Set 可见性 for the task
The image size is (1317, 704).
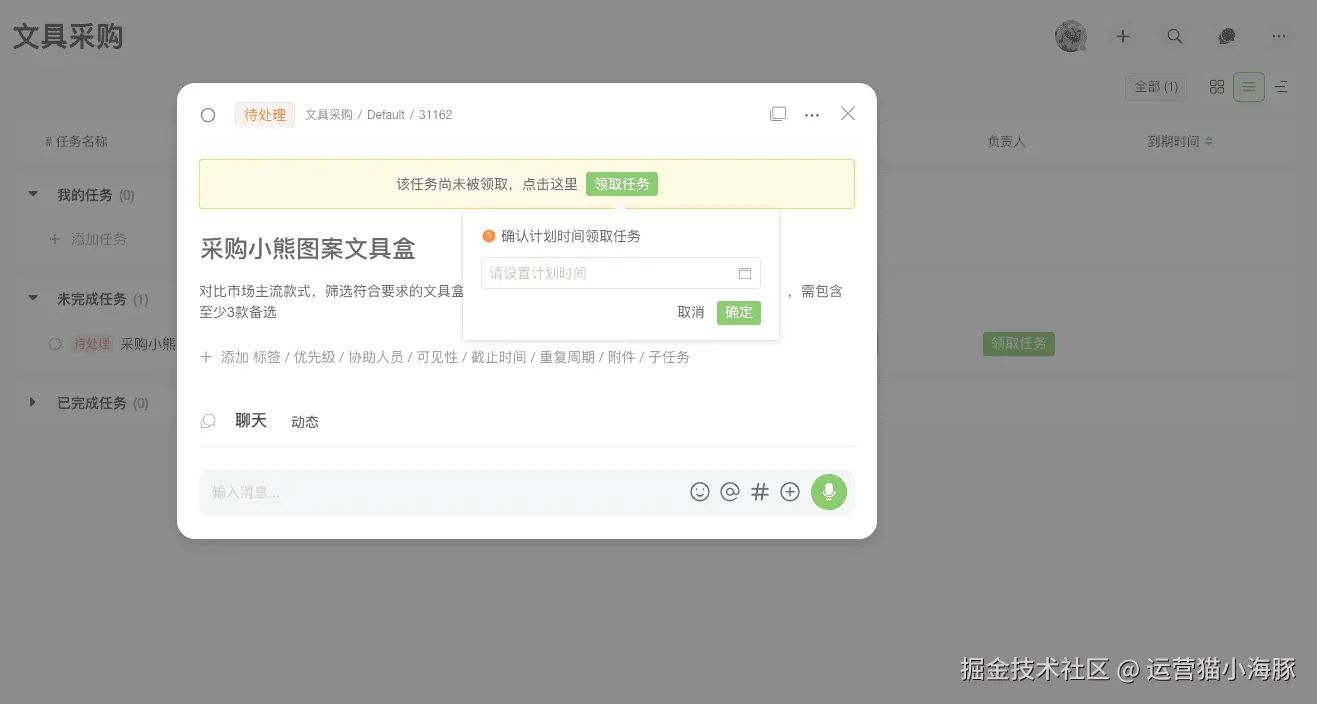[438, 357]
